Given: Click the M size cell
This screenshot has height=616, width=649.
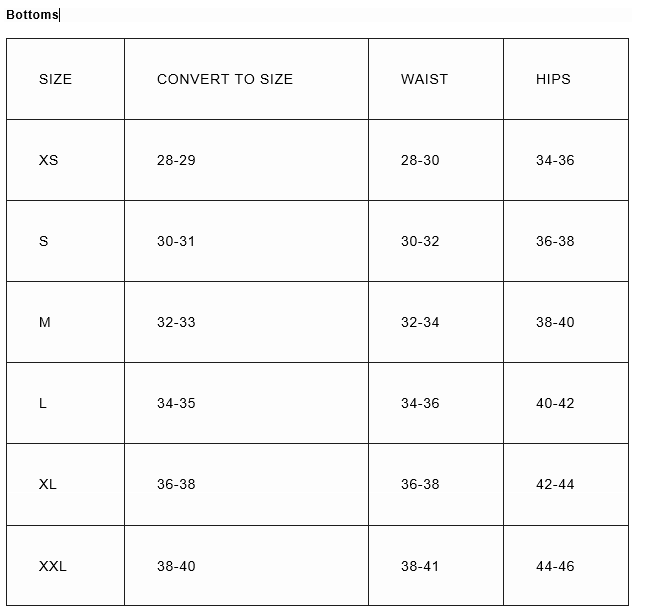Looking at the screenshot, I should click(65, 322).
